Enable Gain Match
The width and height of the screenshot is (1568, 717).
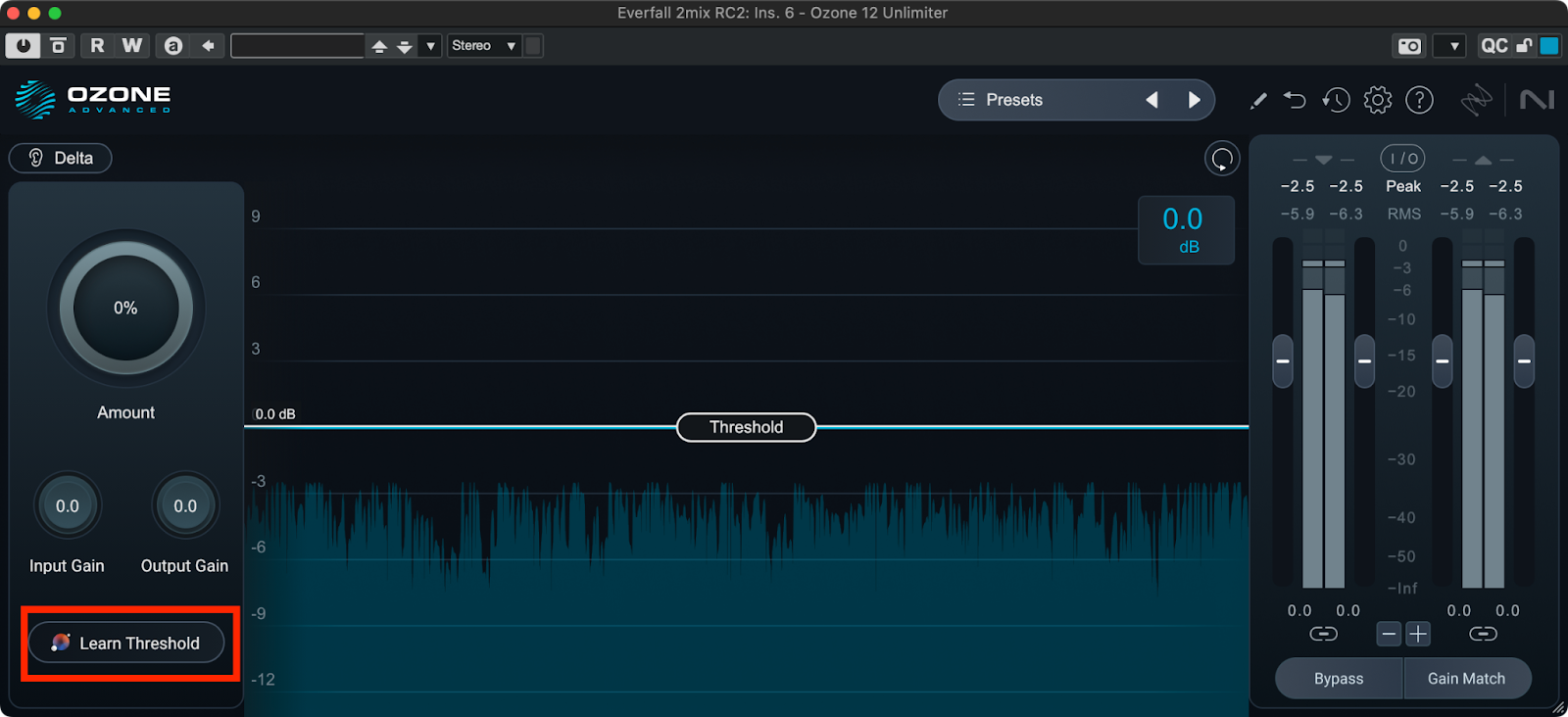point(1466,679)
